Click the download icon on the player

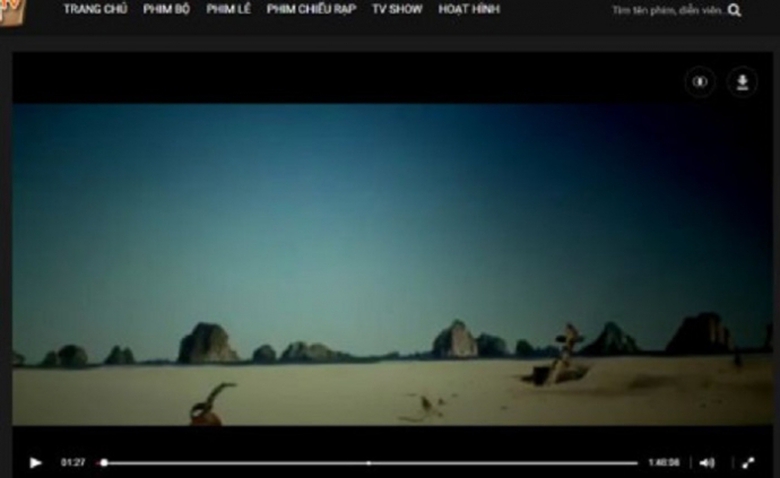coord(742,82)
